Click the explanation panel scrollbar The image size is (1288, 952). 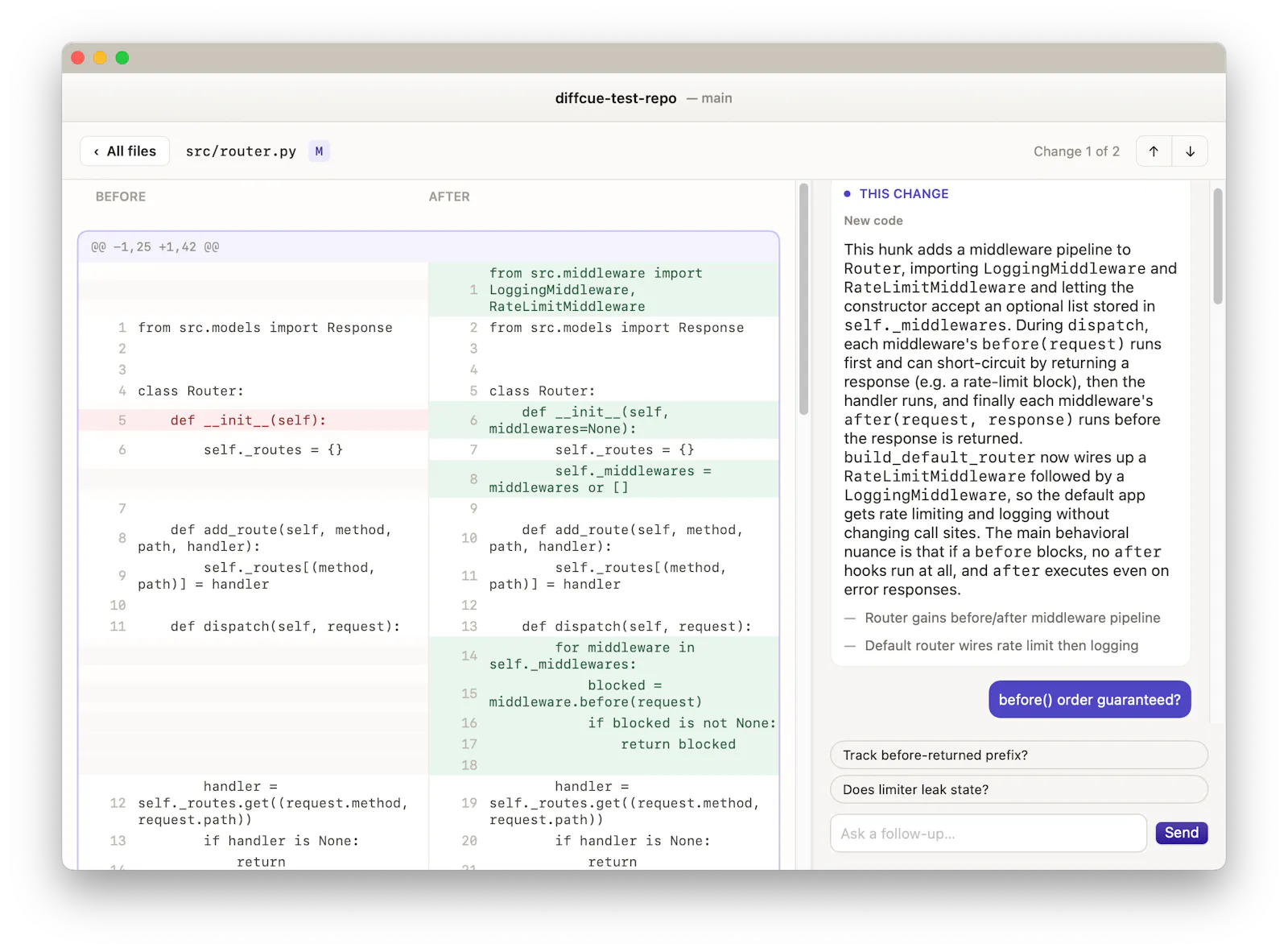(x=1218, y=246)
